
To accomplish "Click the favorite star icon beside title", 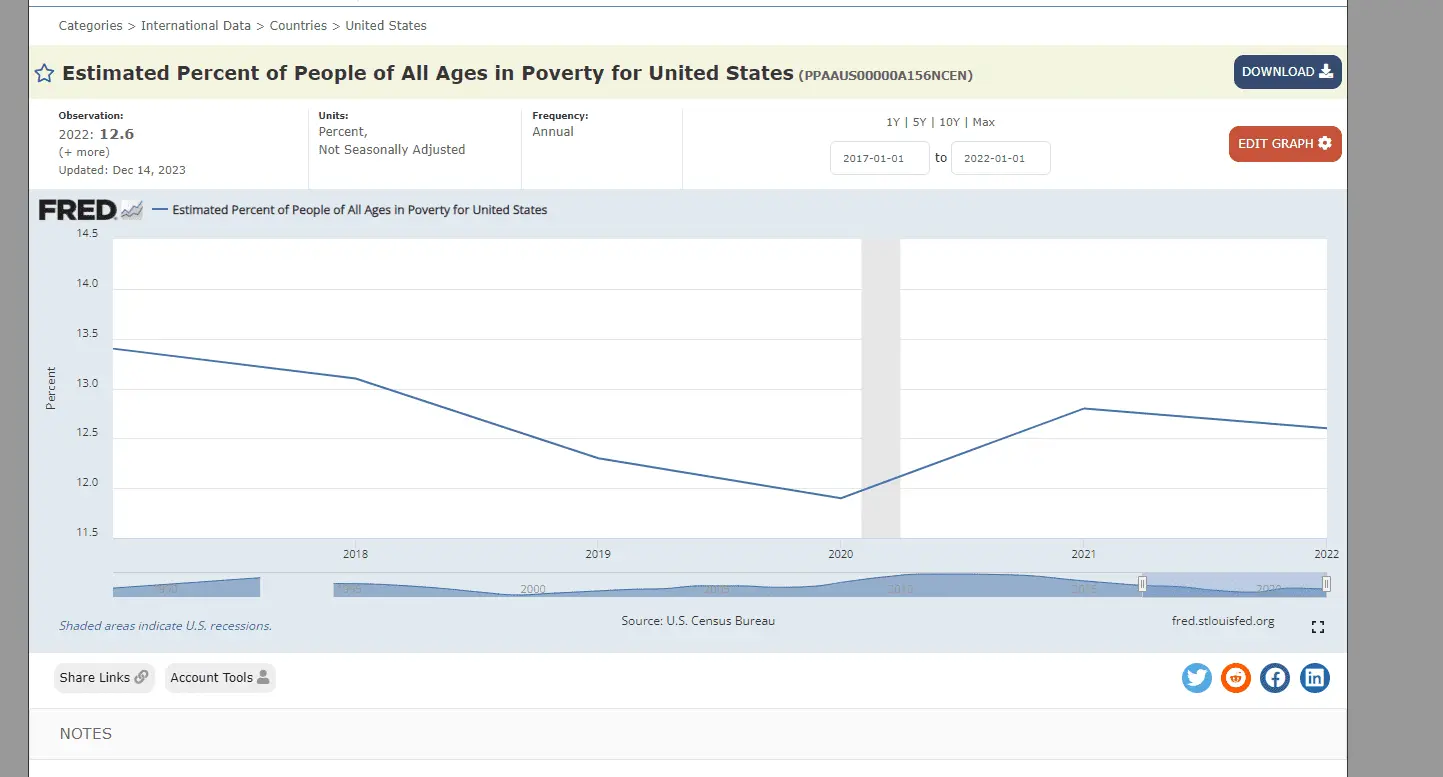I will tap(45, 73).
